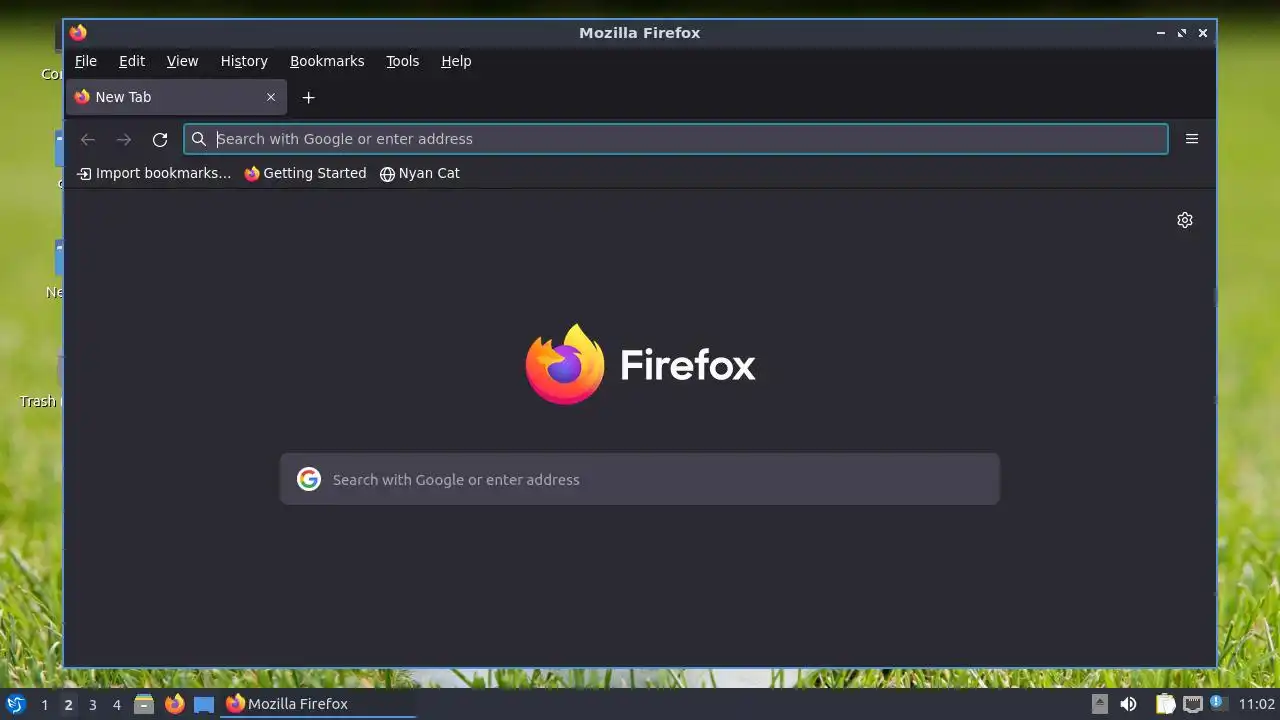1280x720 pixels.
Task: Open the Nyan Cat bookmark
Action: (420, 173)
